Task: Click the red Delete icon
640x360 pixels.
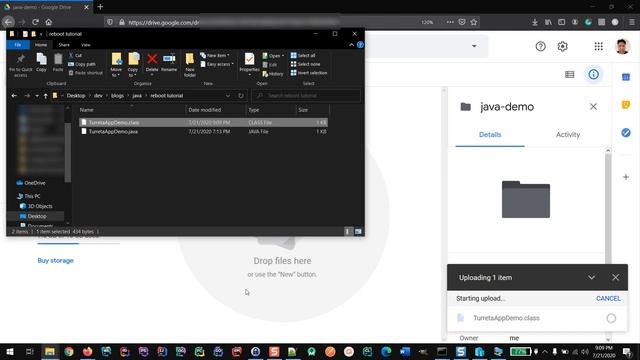Action: pyautogui.click(x=152, y=62)
